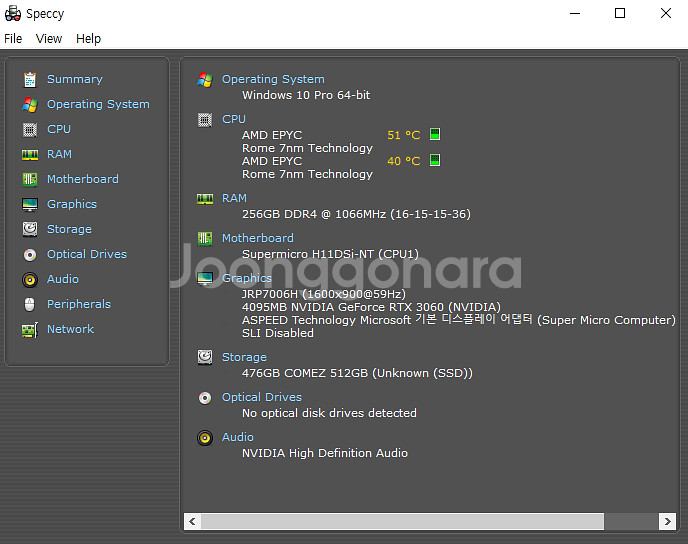Follow the Audio heading link in summary
Image resolution: width=688 pixels, height=544 pixels.
point(238,437)
